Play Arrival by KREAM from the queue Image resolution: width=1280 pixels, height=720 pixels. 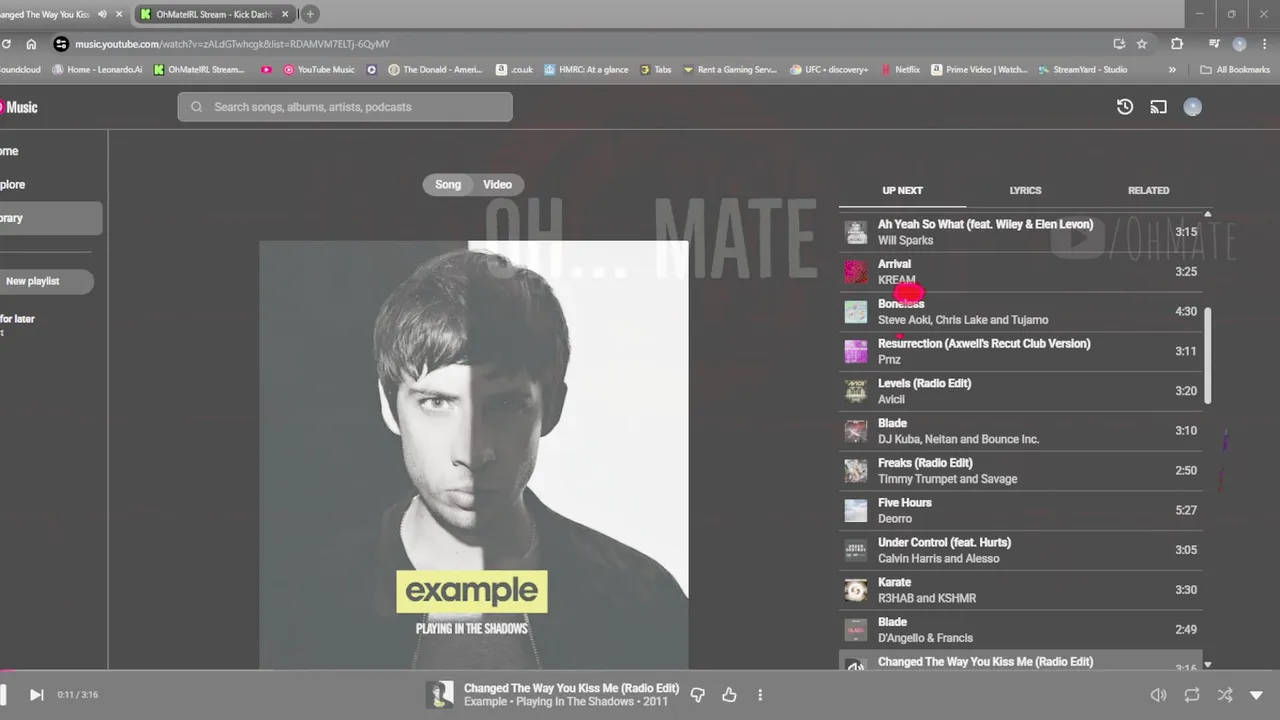[1020, 272]
